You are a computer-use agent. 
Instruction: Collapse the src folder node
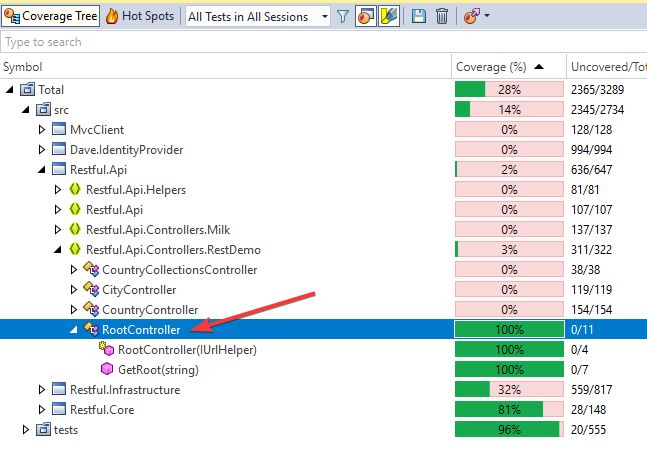(26, 110)
